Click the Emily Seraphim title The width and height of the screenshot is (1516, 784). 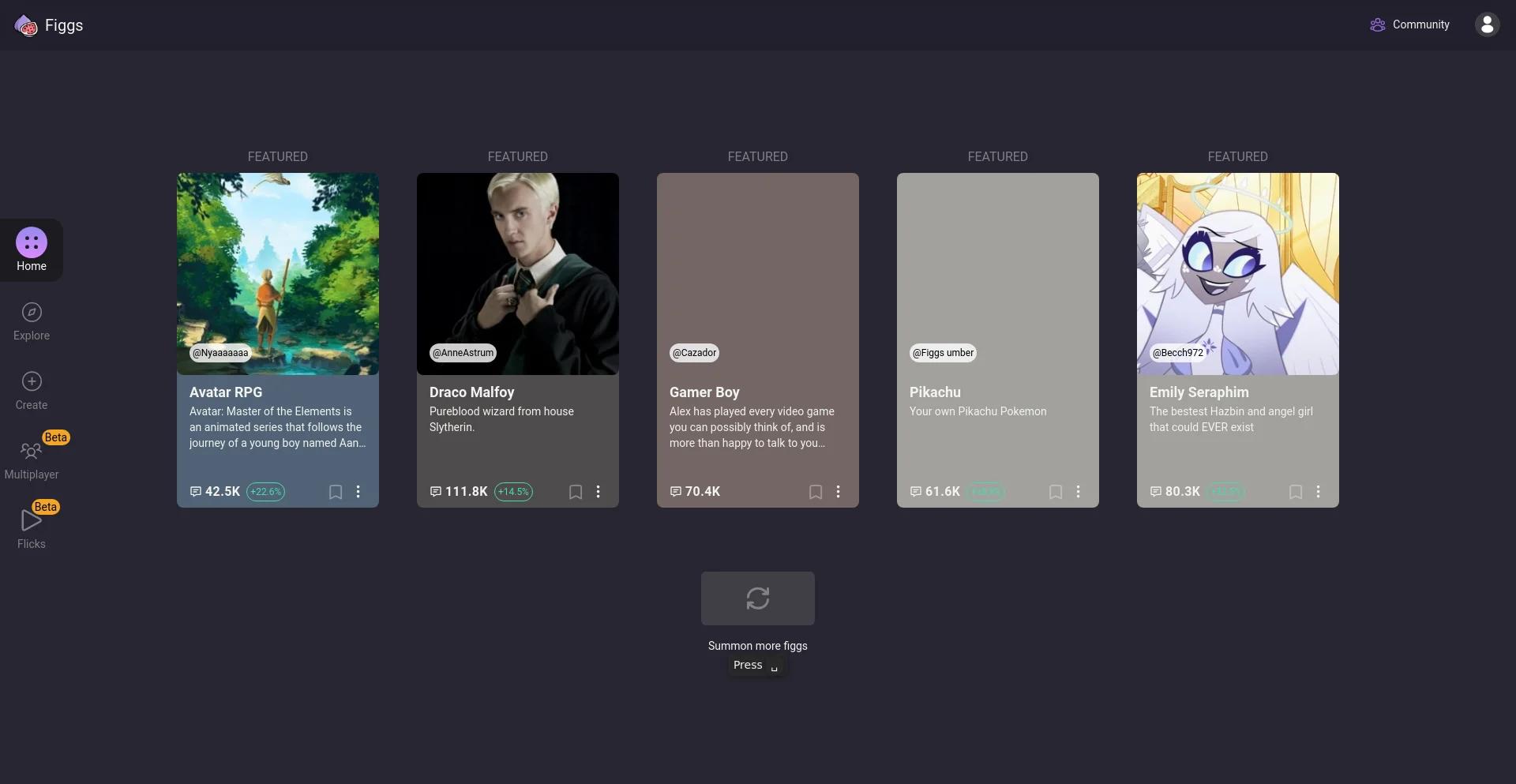coord(1199,392)
